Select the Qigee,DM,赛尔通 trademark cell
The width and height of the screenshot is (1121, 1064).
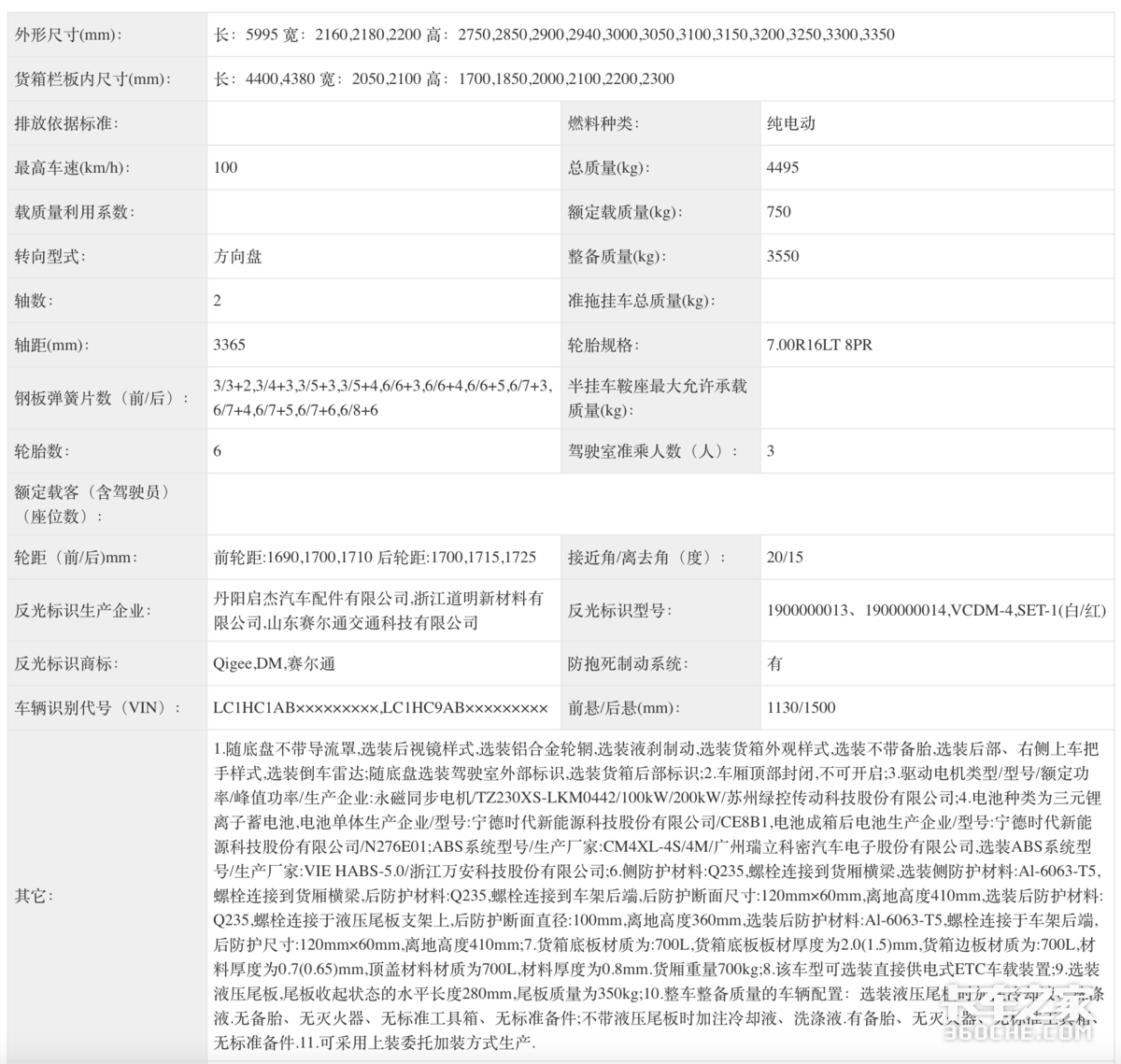274,664
